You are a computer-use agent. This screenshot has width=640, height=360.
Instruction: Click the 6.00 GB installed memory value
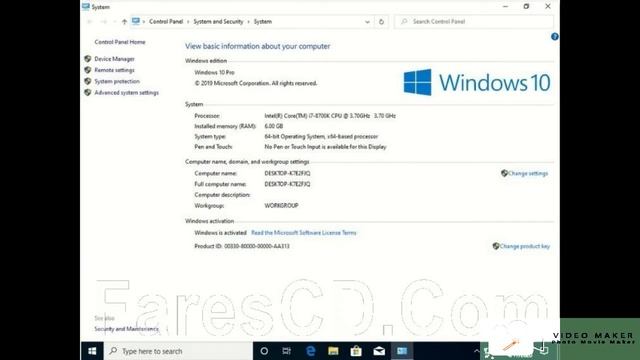(x=273, y=126)
